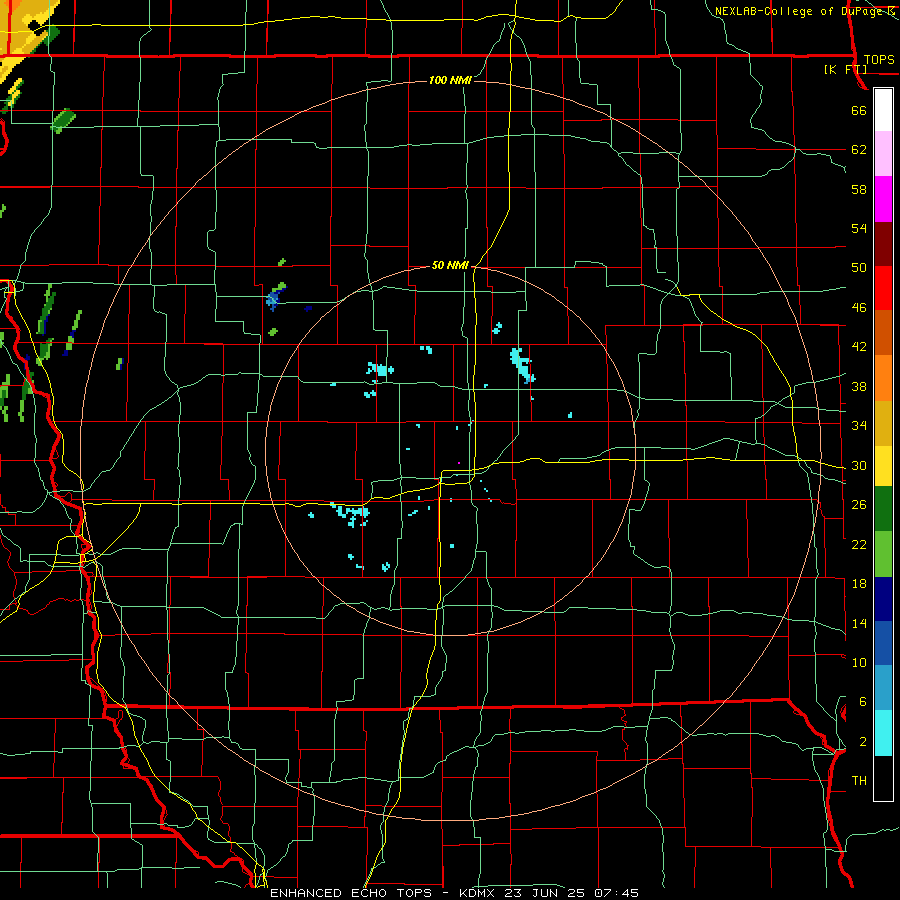Click the cyan legend swatch
900x900 pixels.
pyautogui.click(x=883, y=733)
